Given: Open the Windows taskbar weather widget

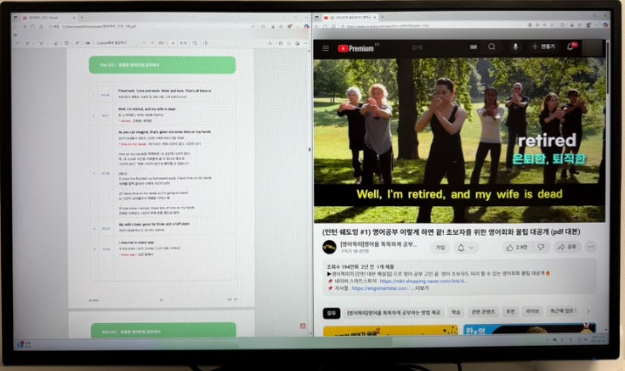Looking at the screenshot, I should 24,344.
